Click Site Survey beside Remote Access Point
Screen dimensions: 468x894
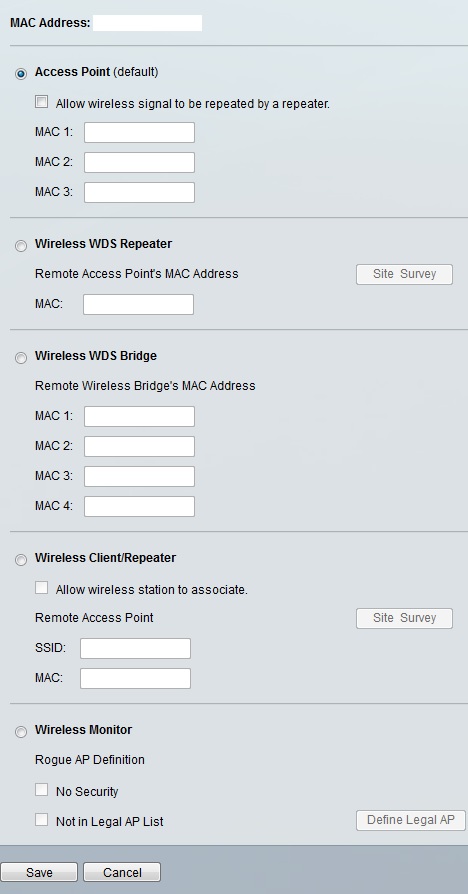404,618
